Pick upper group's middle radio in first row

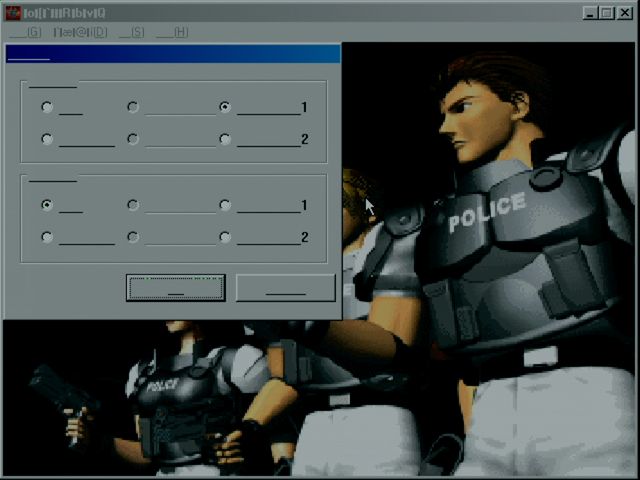(133, 107)
